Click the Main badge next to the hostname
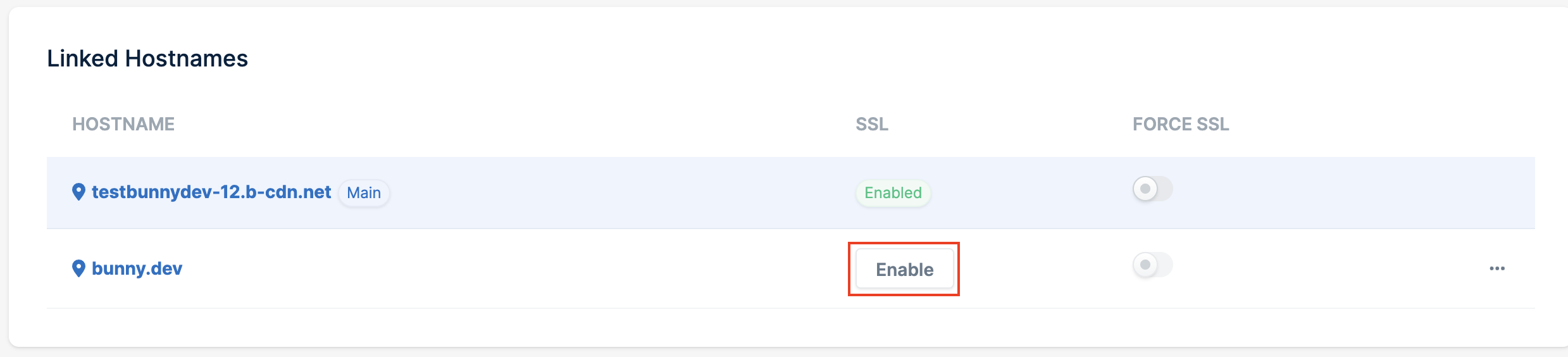 click(x=364, y=192)
